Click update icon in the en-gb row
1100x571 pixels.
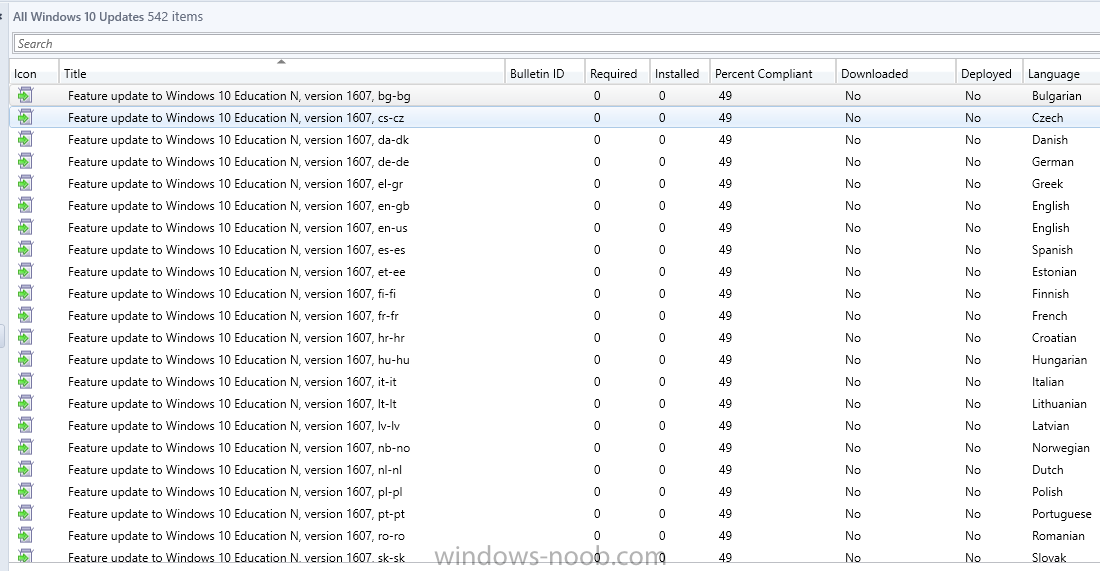click(25, 206)
